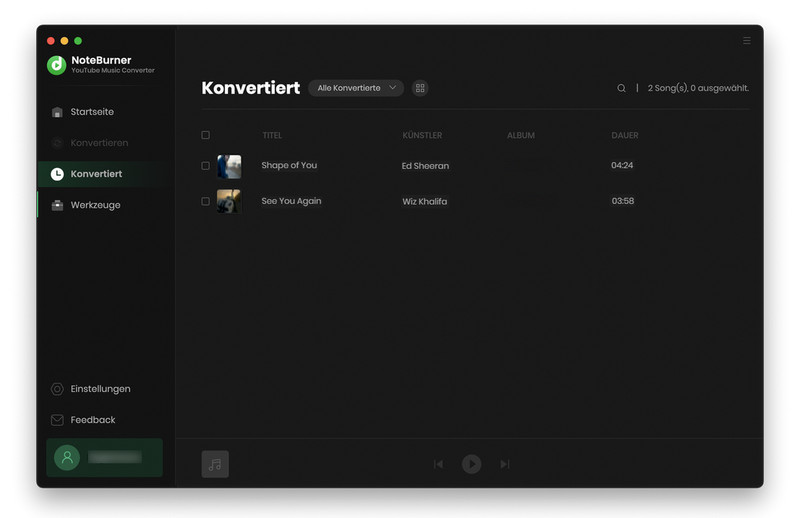Click the user avatar icon

67,457
